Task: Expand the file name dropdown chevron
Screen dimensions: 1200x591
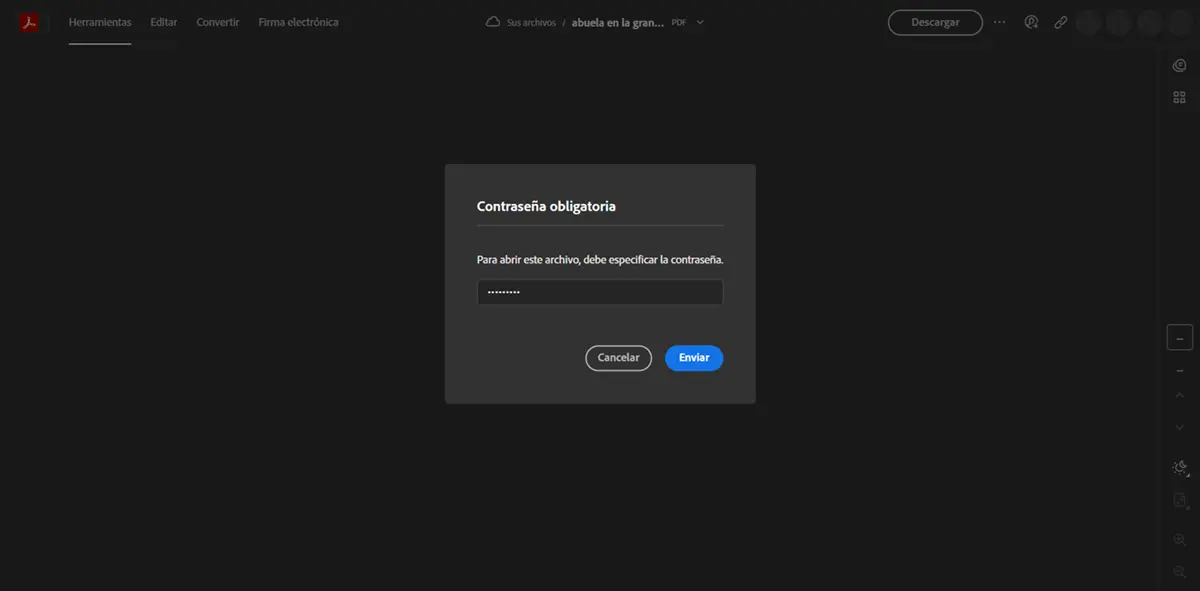Action: (700, 22)
